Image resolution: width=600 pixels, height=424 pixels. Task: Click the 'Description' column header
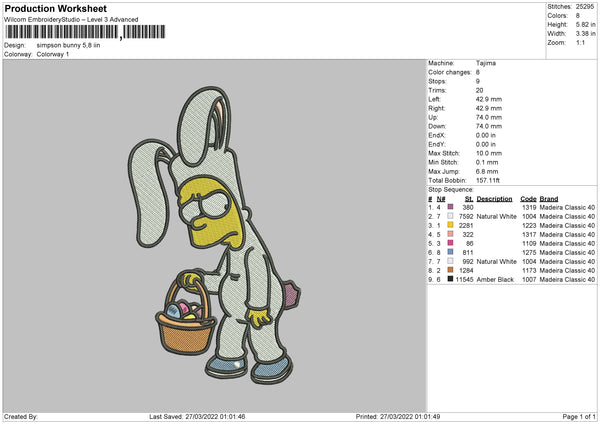coord(494,199)
